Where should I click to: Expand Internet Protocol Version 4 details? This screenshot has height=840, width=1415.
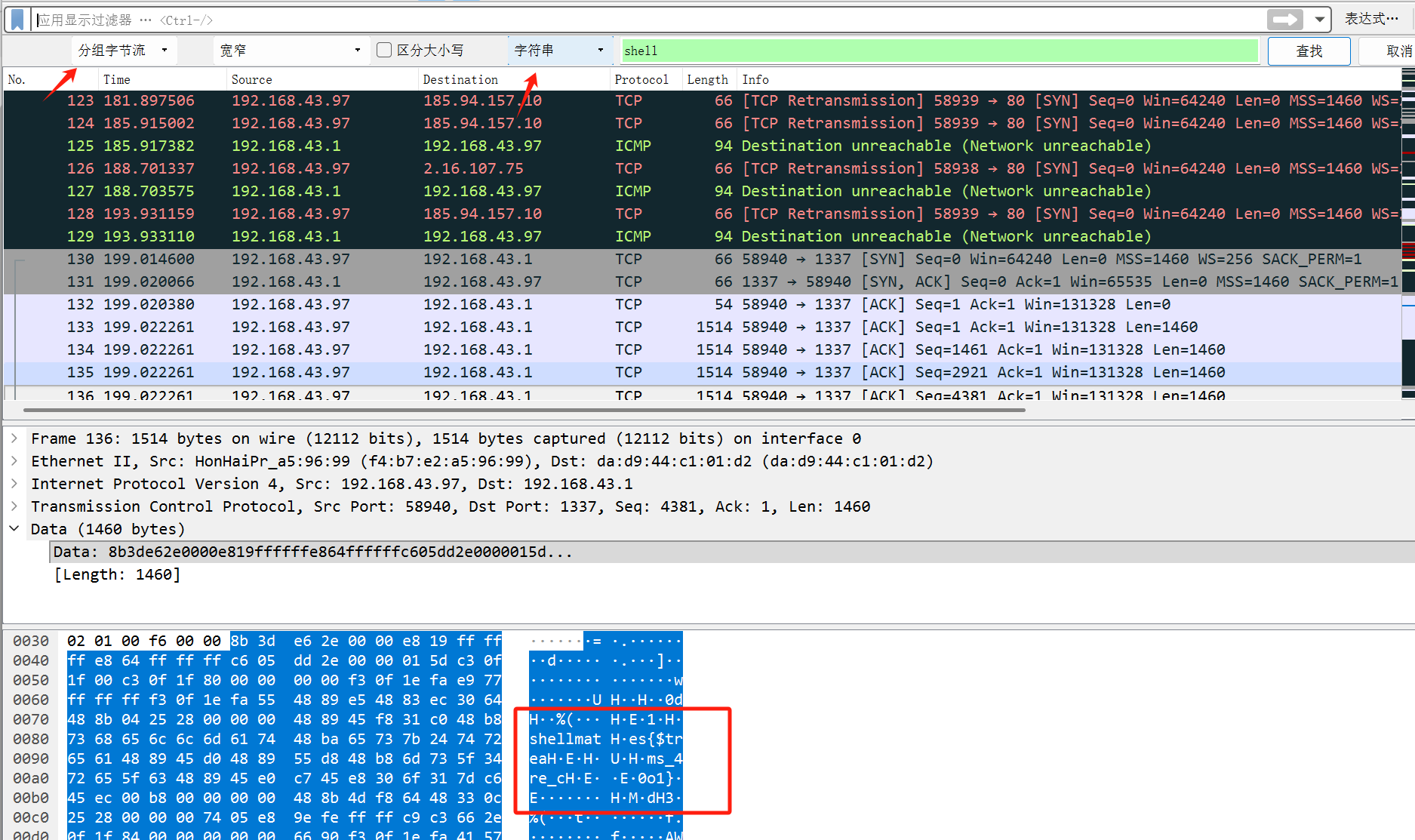[x=14, y=483]
